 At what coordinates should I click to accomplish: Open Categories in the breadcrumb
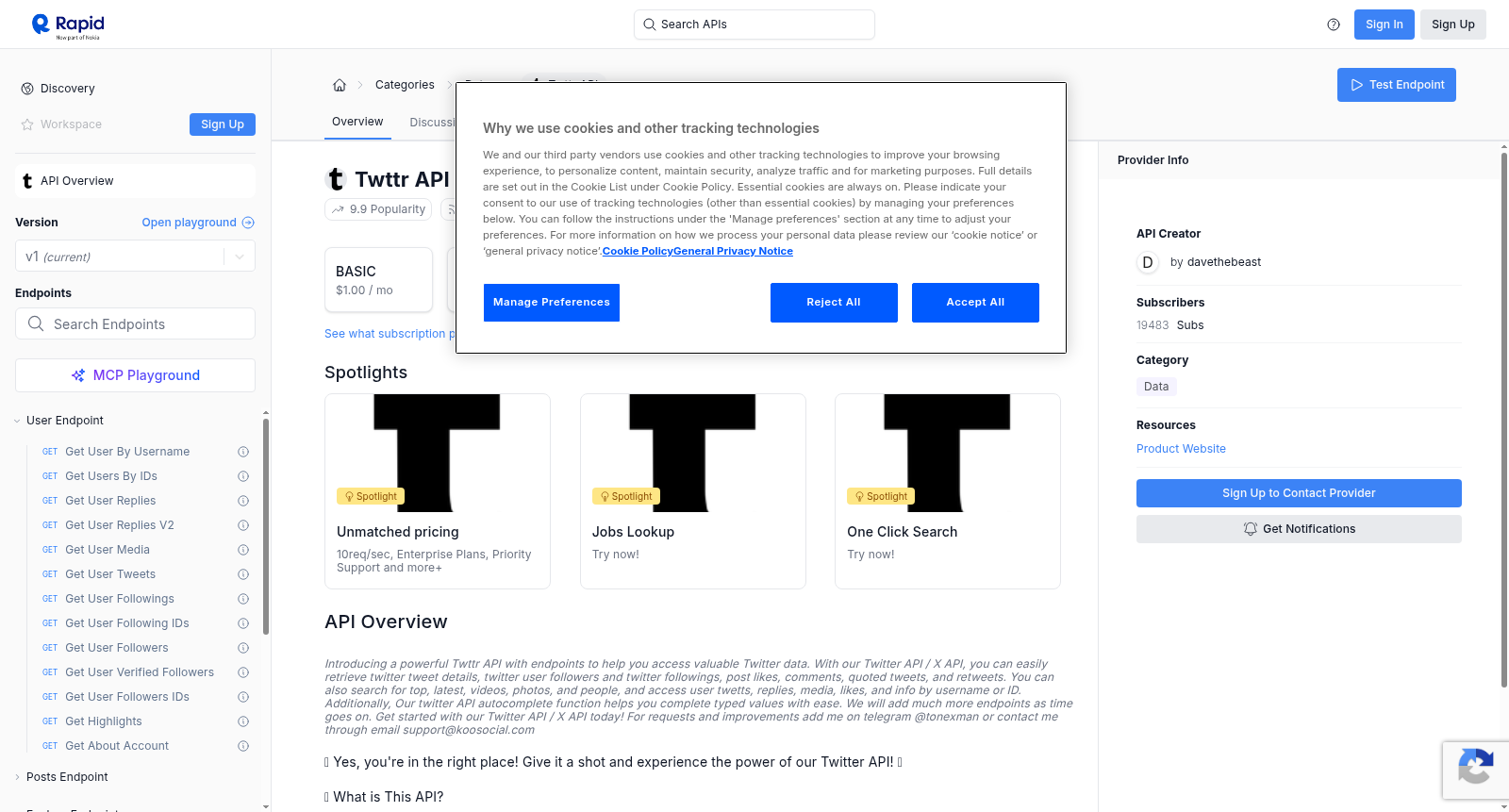(x=405, y=85)
